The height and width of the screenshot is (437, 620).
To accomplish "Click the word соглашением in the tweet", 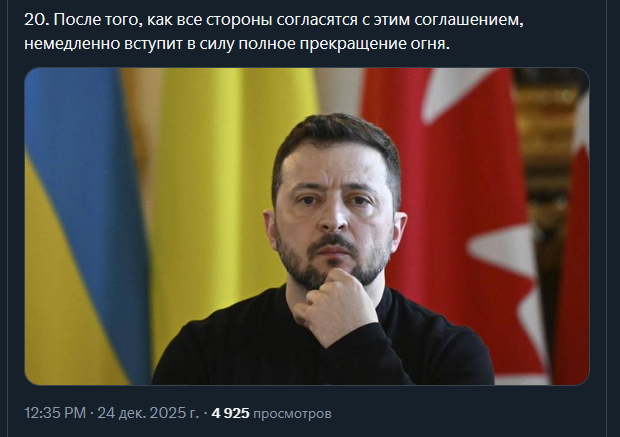I will 469,20.
